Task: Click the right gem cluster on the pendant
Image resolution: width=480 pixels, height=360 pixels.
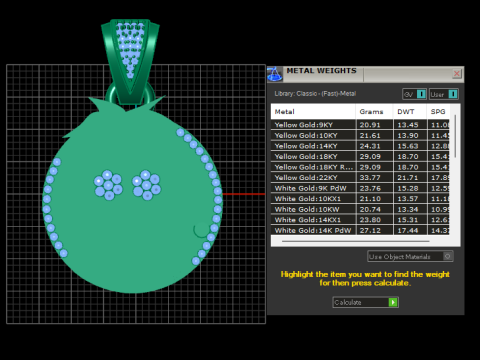Action: point(146,185)
